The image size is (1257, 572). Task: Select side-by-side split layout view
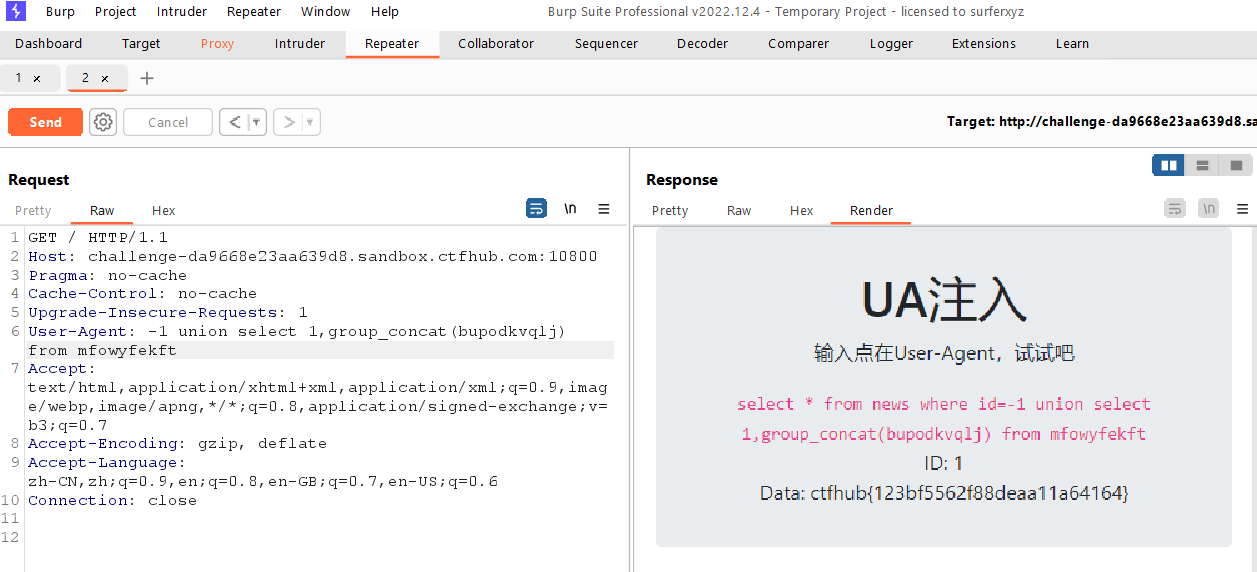pos(1168,165)
